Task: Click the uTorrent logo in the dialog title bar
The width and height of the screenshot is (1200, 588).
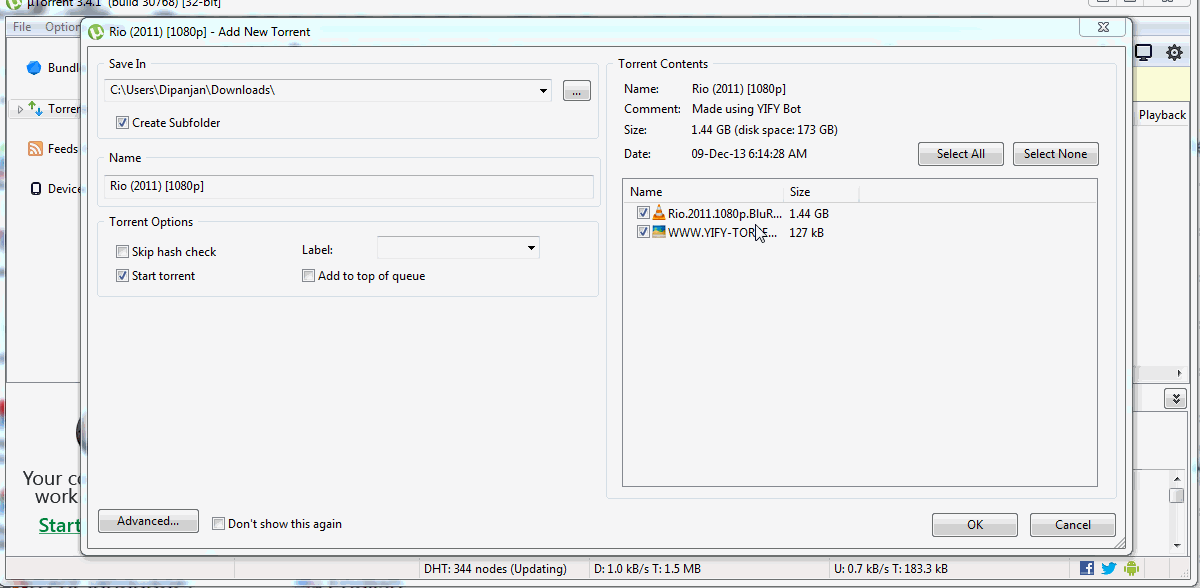Action: (96, 32)
